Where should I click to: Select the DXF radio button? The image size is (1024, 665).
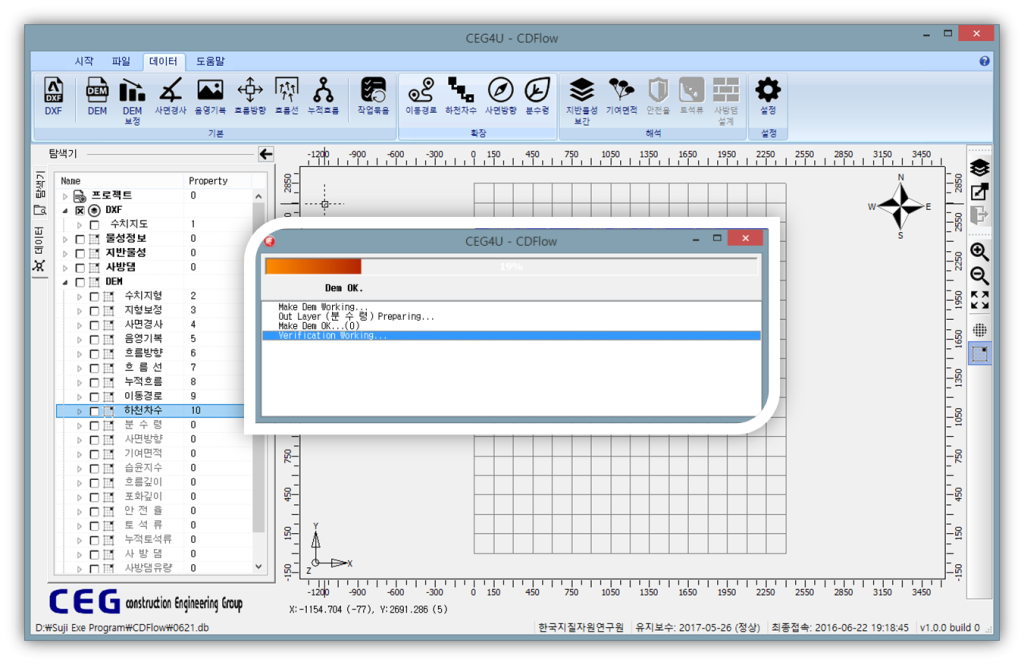94,210
